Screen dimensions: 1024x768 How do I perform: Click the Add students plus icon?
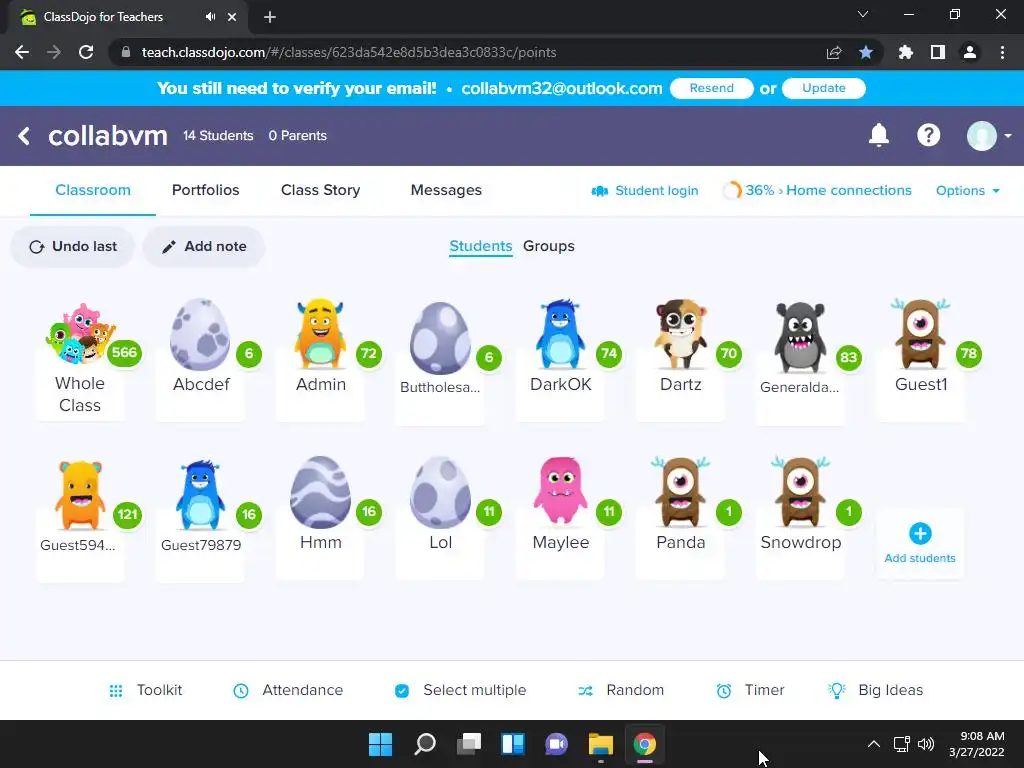tap(920, 534)
